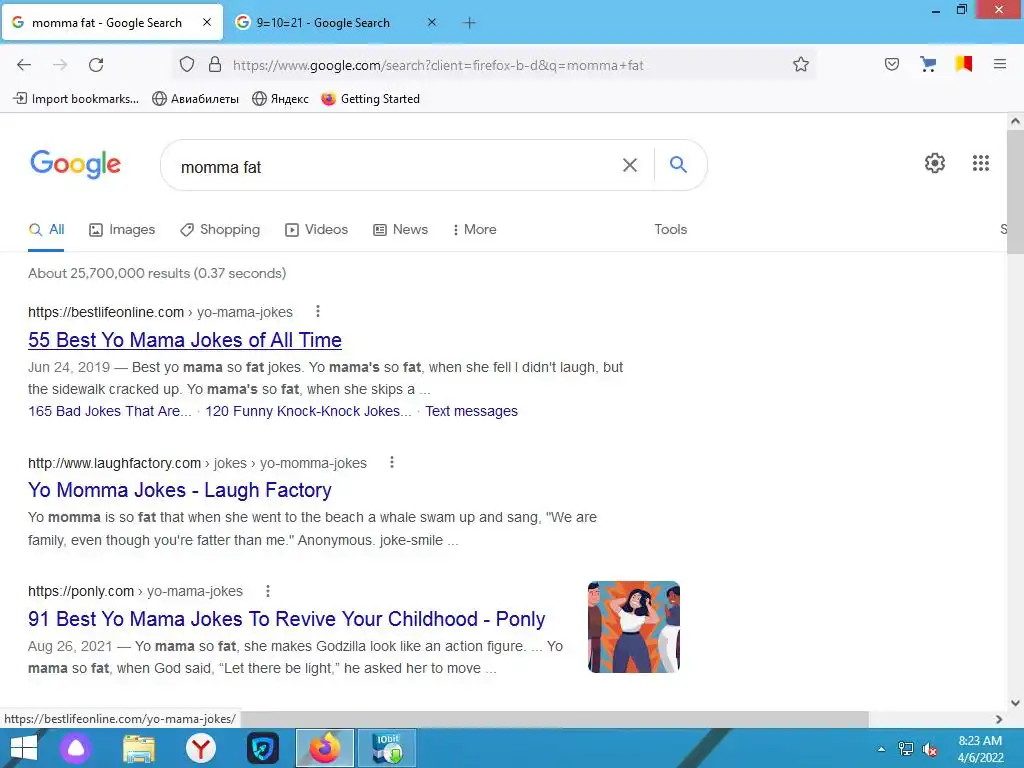Open the search Tools options
This screenshot has width=1024, height=768.
coord(671,229)
